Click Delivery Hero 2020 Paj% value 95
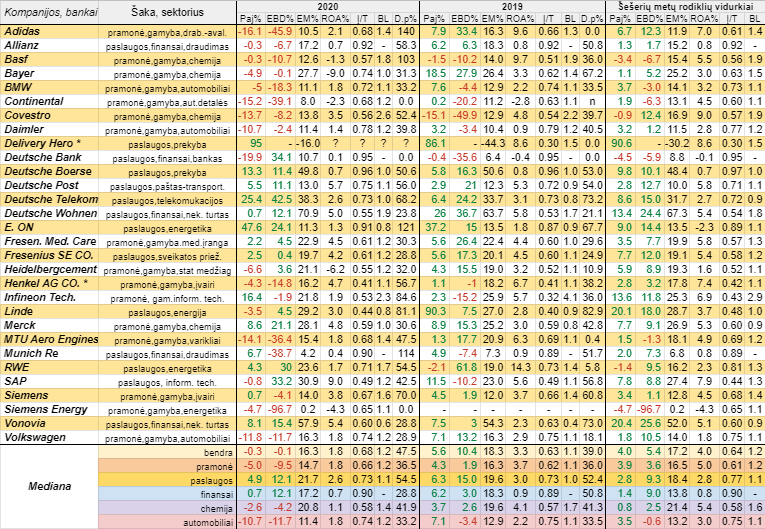The height and width of the screenshot is (529, 765). (x=256, y=144)
